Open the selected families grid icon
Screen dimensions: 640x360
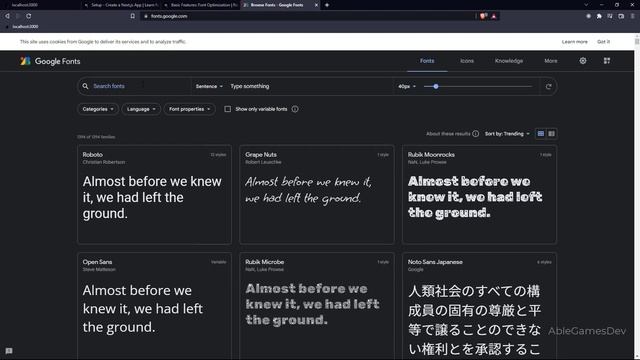[x=607, y=61]
